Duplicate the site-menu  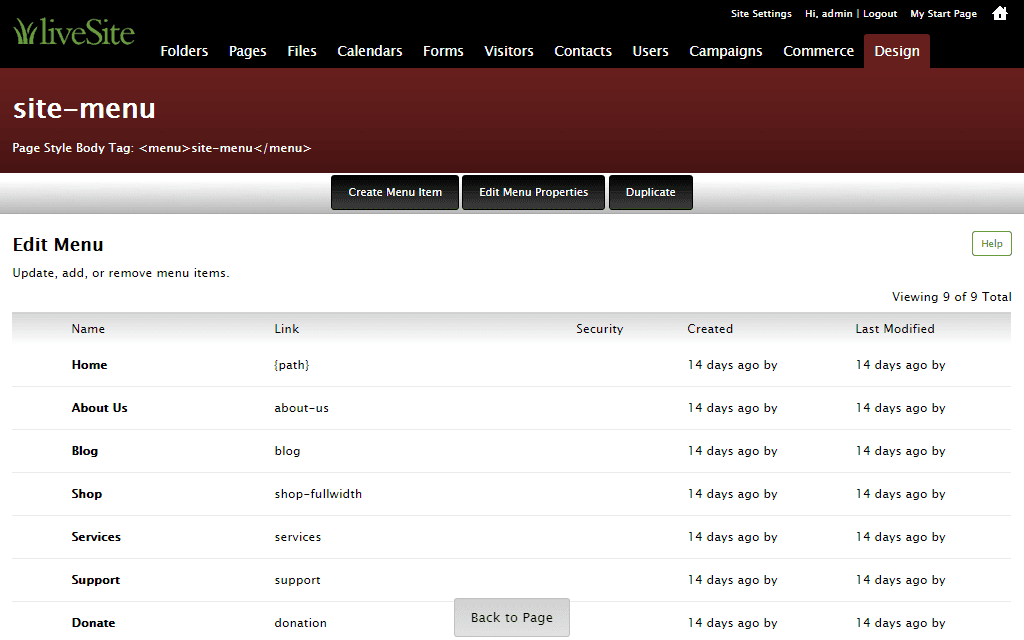[x=650, y=192]
